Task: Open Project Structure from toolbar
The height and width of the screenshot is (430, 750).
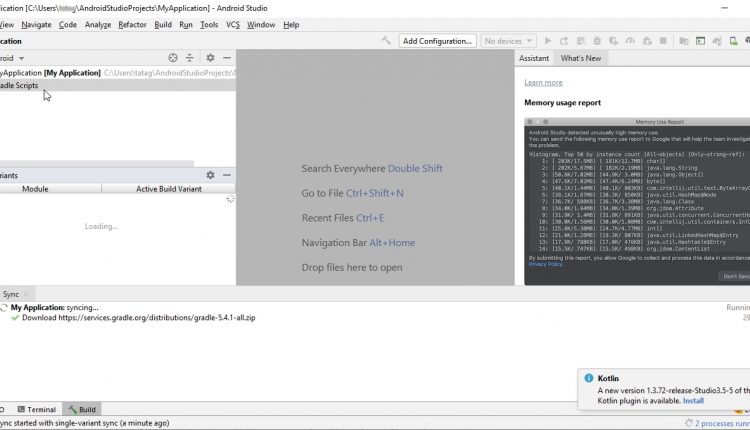Action: point(684,41)
